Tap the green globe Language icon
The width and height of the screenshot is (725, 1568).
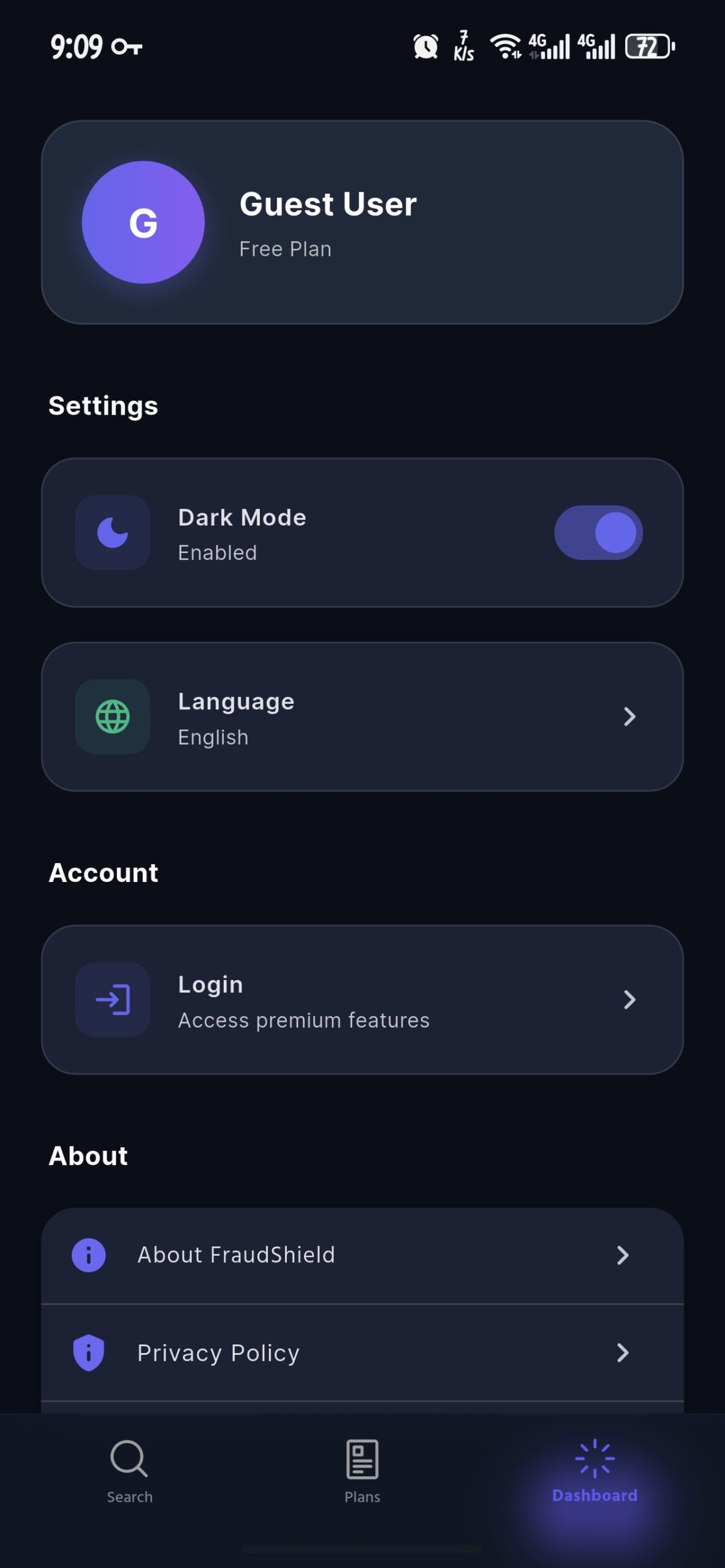point(113,716)
